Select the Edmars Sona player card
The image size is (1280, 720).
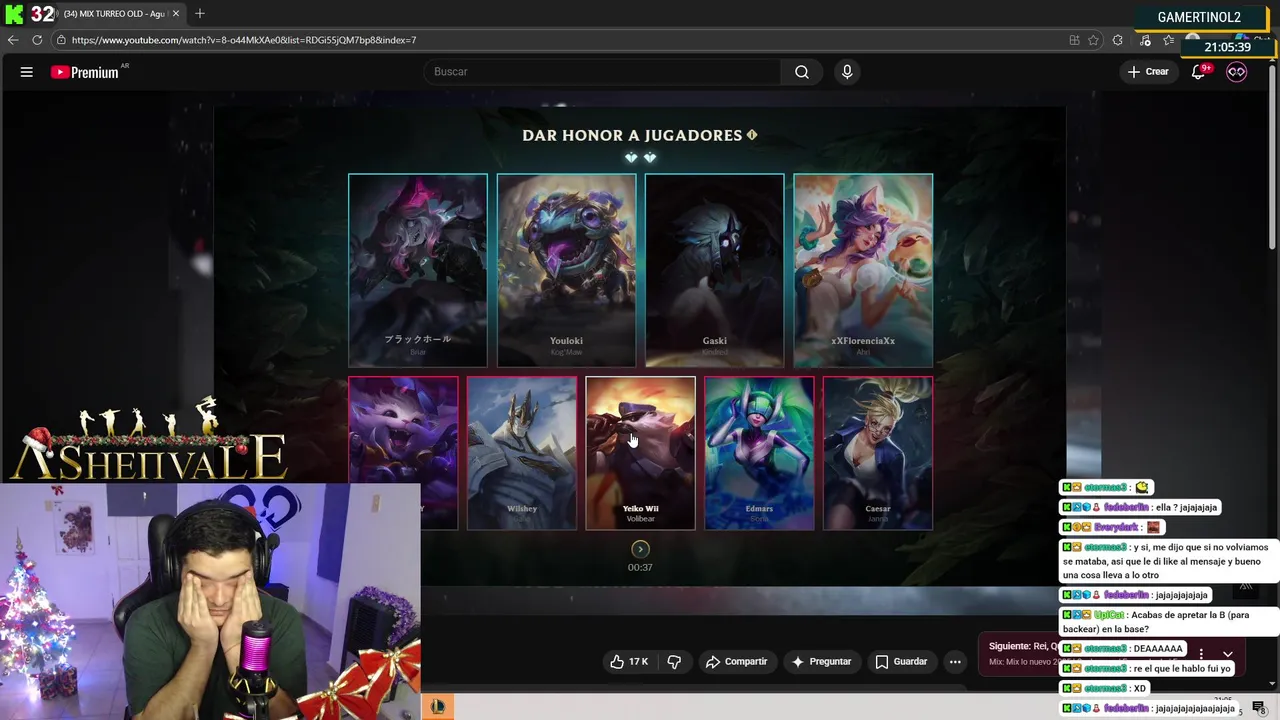coord(759,453)
